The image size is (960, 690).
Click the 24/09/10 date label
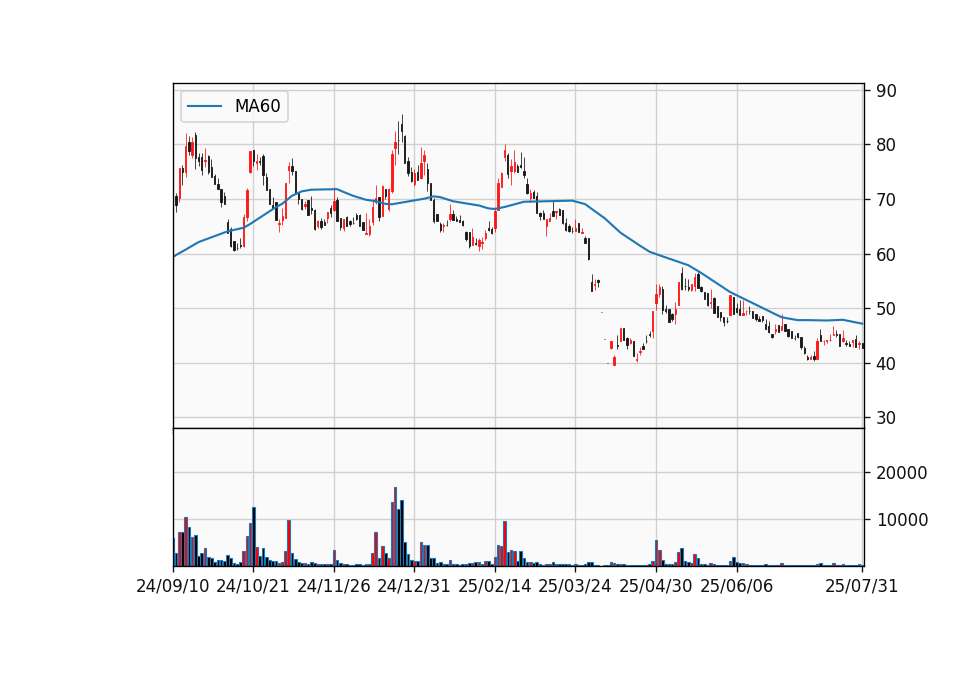click(x=173, y=586)
